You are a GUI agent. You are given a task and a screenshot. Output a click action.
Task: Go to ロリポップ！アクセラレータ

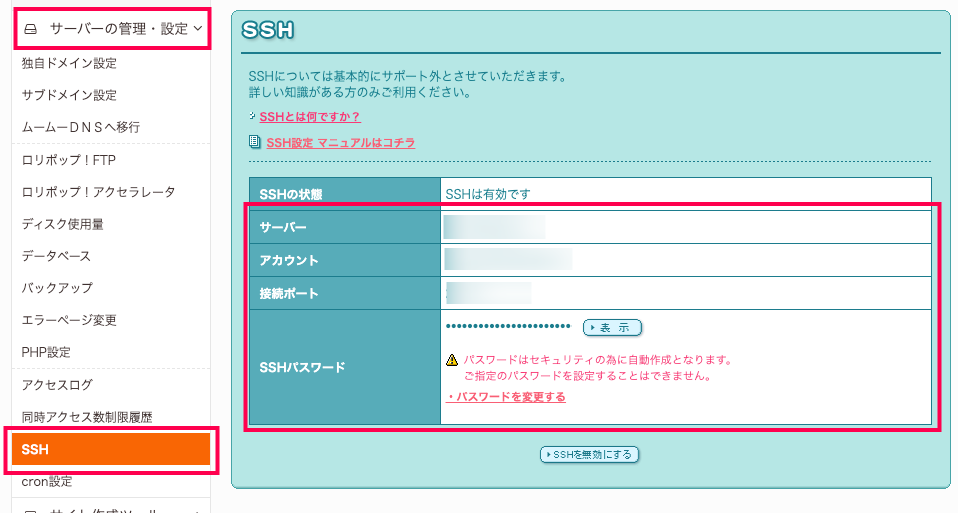98,192
